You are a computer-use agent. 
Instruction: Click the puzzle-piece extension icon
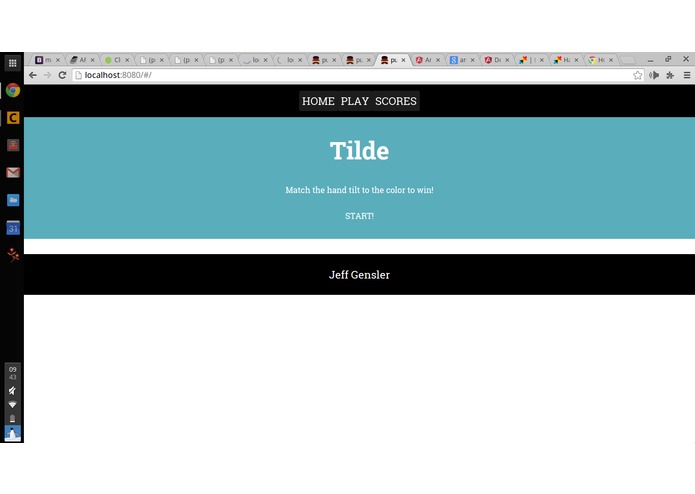point(670,75)
